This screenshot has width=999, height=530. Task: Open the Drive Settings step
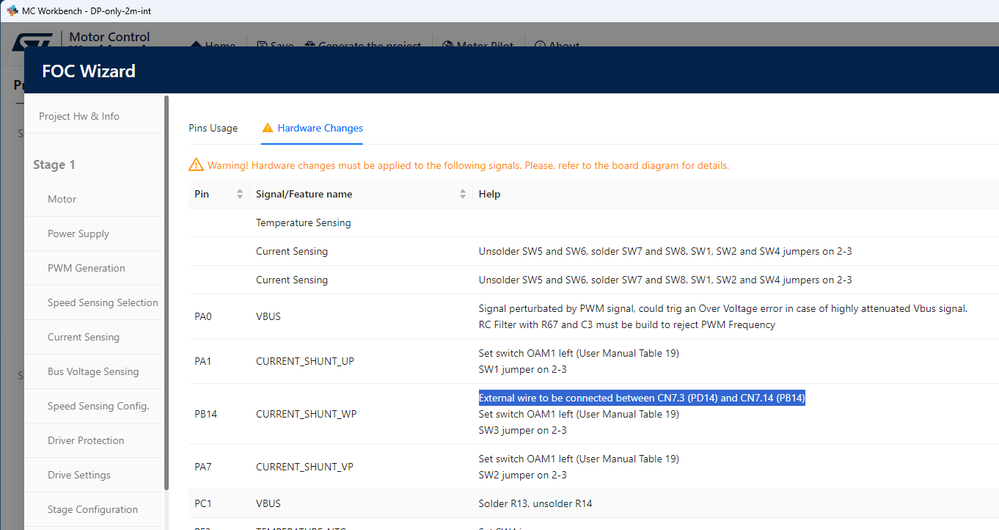click(79, 475)
